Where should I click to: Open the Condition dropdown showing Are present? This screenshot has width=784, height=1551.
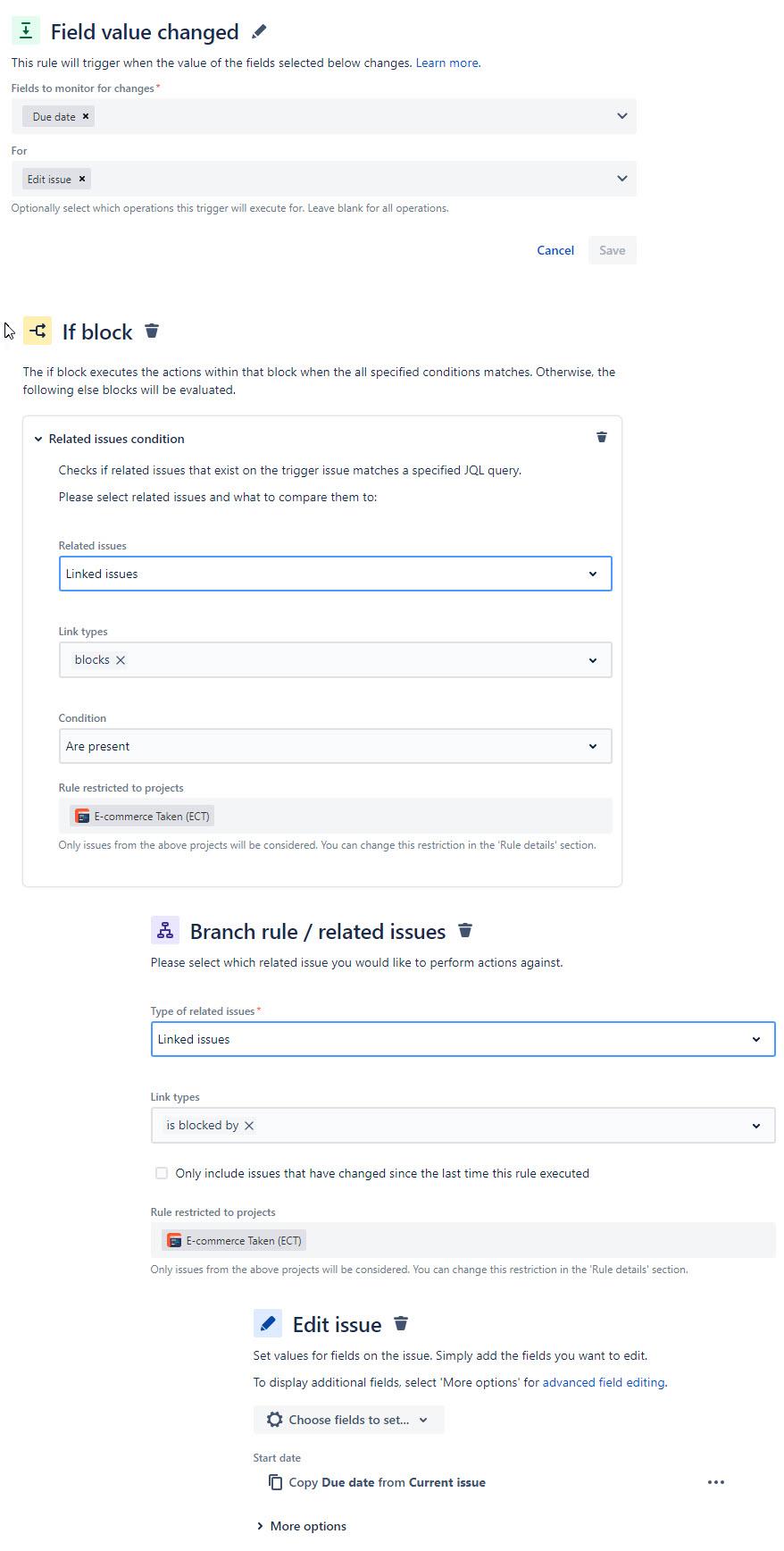tap(335, 746)
